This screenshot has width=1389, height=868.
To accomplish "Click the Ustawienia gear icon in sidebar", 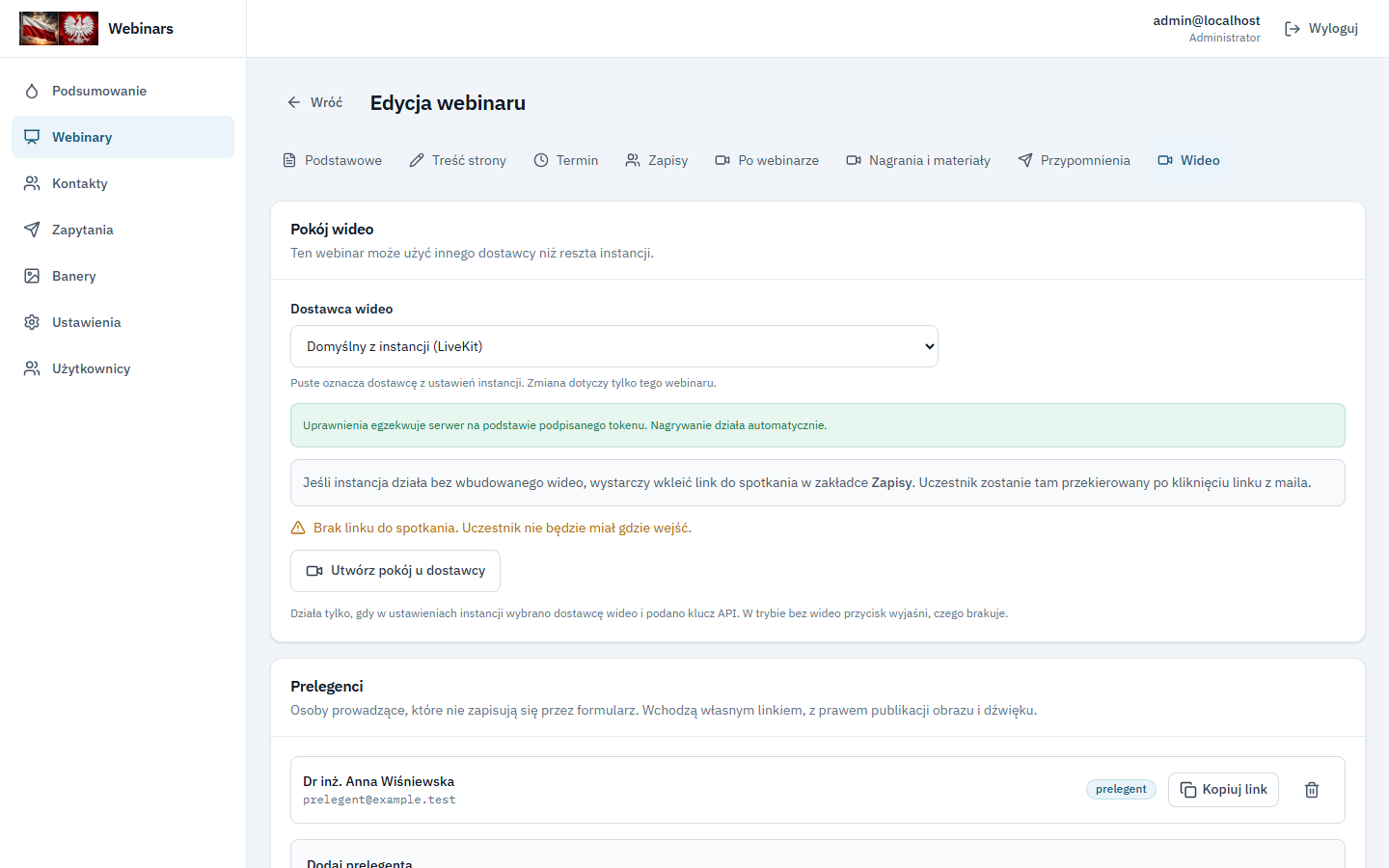I will [x=32, y=322].
